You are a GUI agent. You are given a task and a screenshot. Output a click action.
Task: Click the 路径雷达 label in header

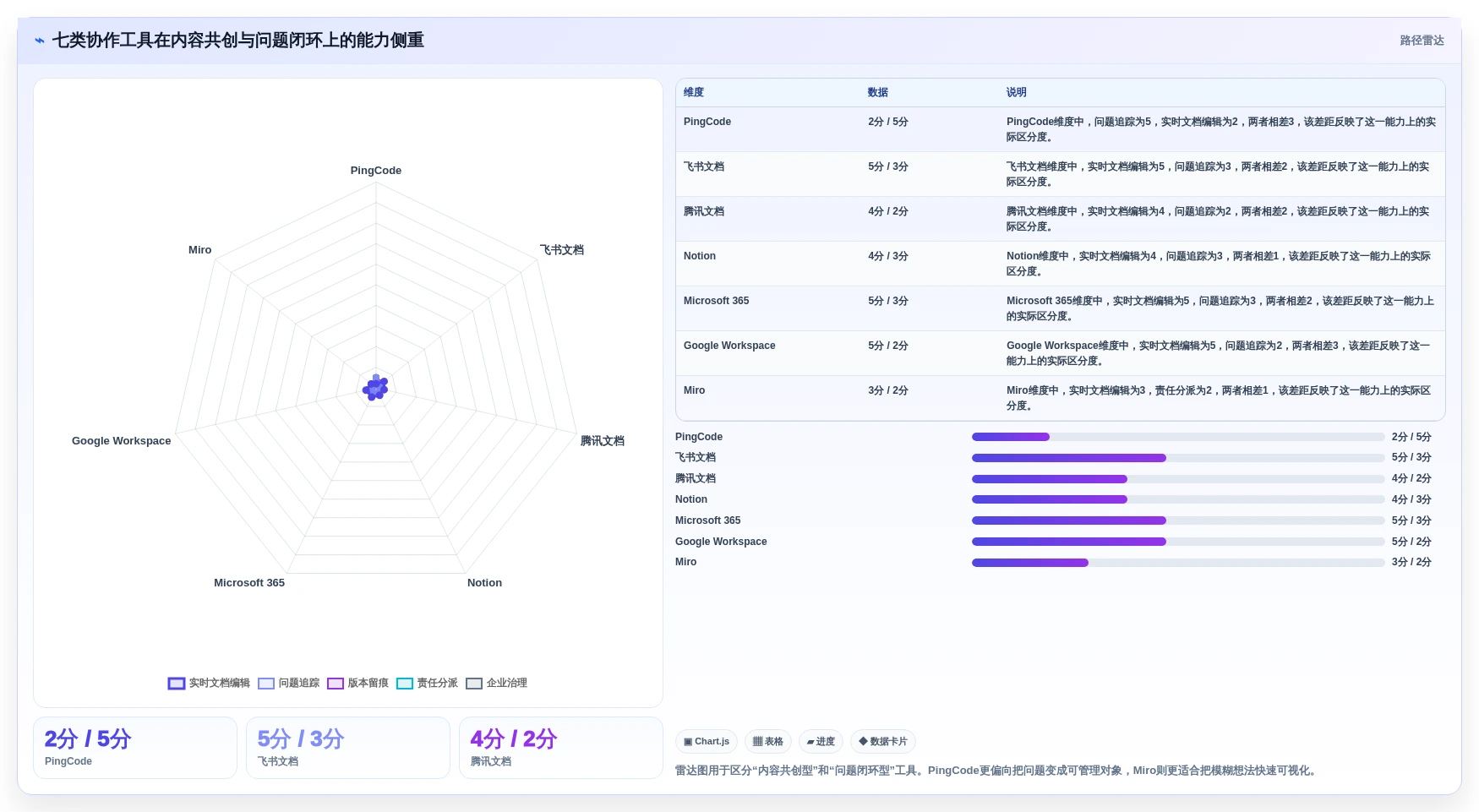1422,41
